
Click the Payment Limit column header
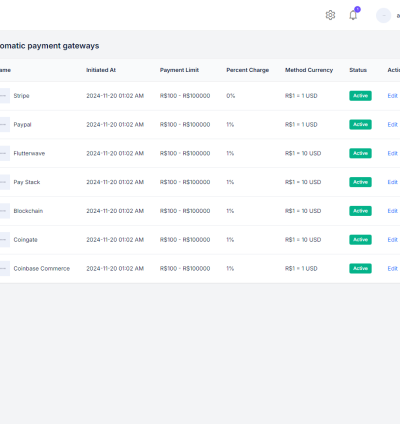click(x=179, y=70)
